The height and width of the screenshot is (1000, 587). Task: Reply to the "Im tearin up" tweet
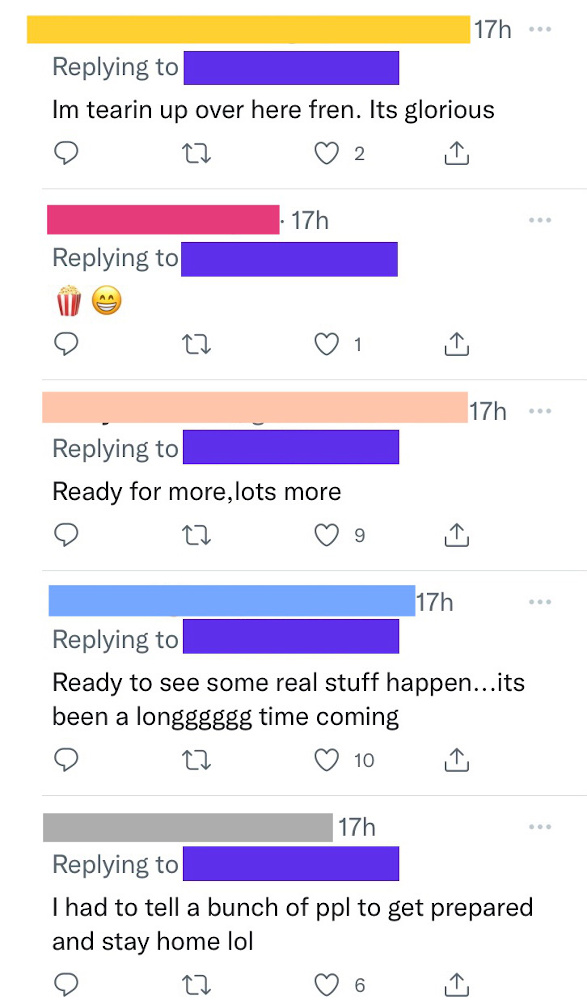coord(66,154)
